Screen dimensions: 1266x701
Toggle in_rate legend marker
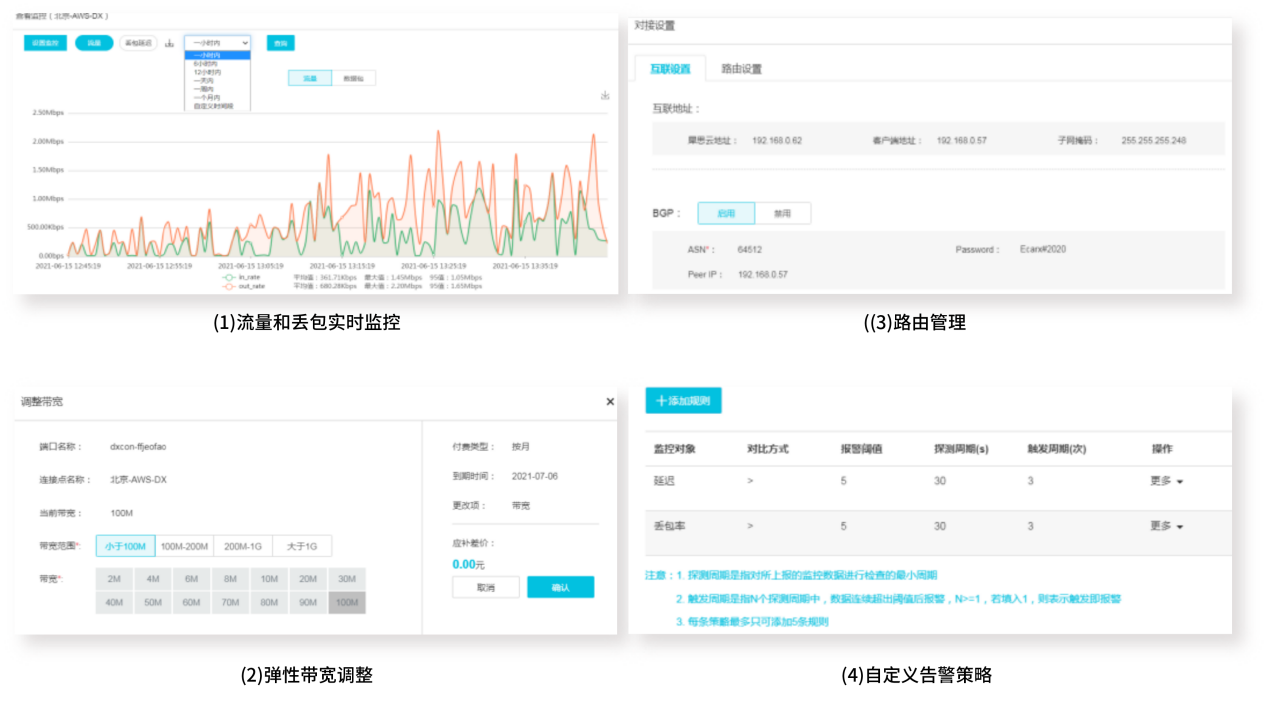228,277
